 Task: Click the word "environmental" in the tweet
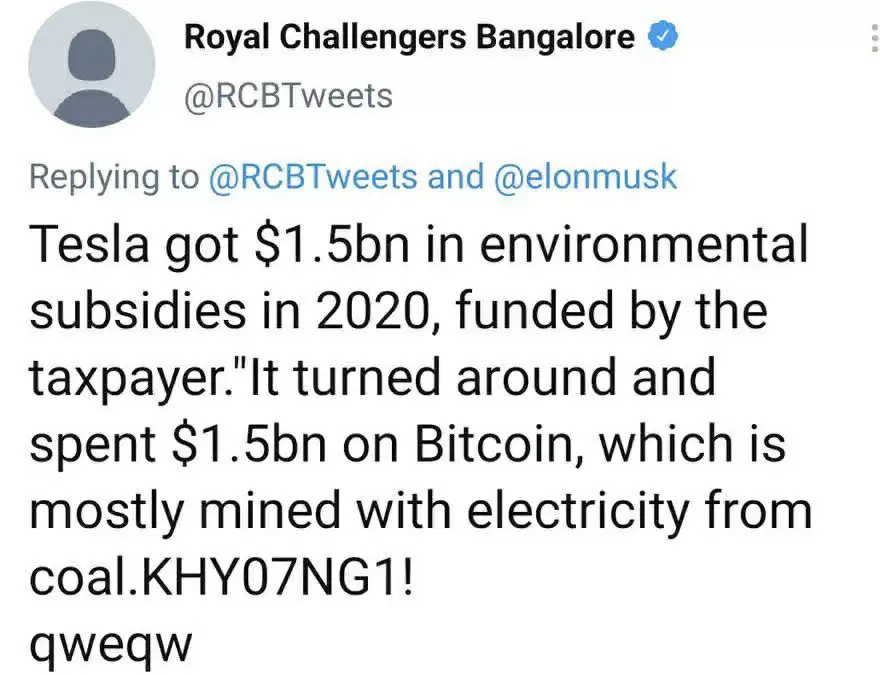[x=629, y=246]
